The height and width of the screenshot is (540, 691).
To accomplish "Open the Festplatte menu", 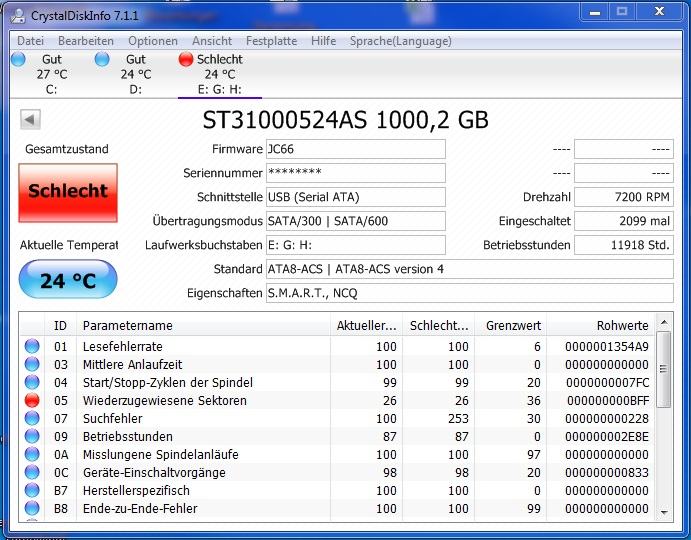I will [x=271, y=41].
